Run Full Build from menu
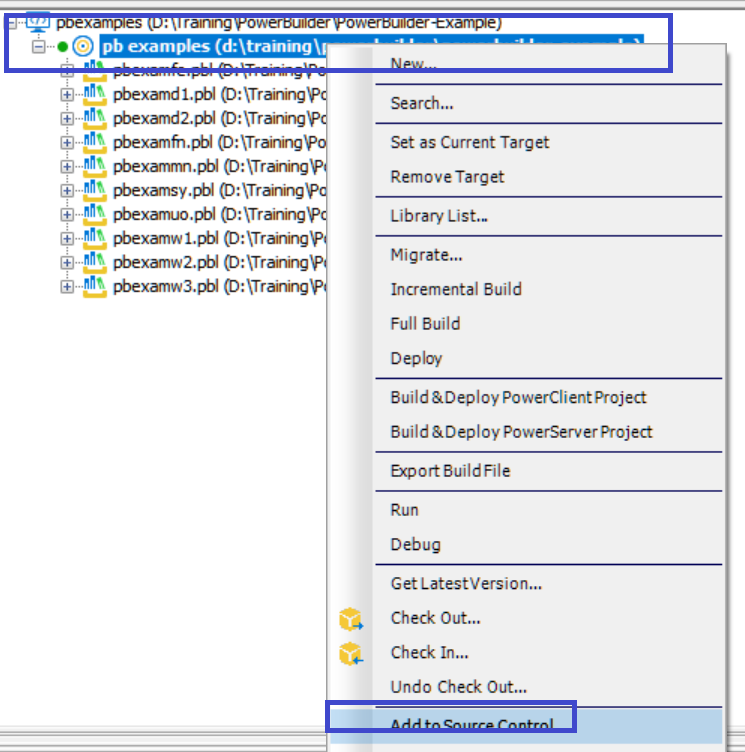745x752 pixels. pyautogui.click(x=426, y=324)
